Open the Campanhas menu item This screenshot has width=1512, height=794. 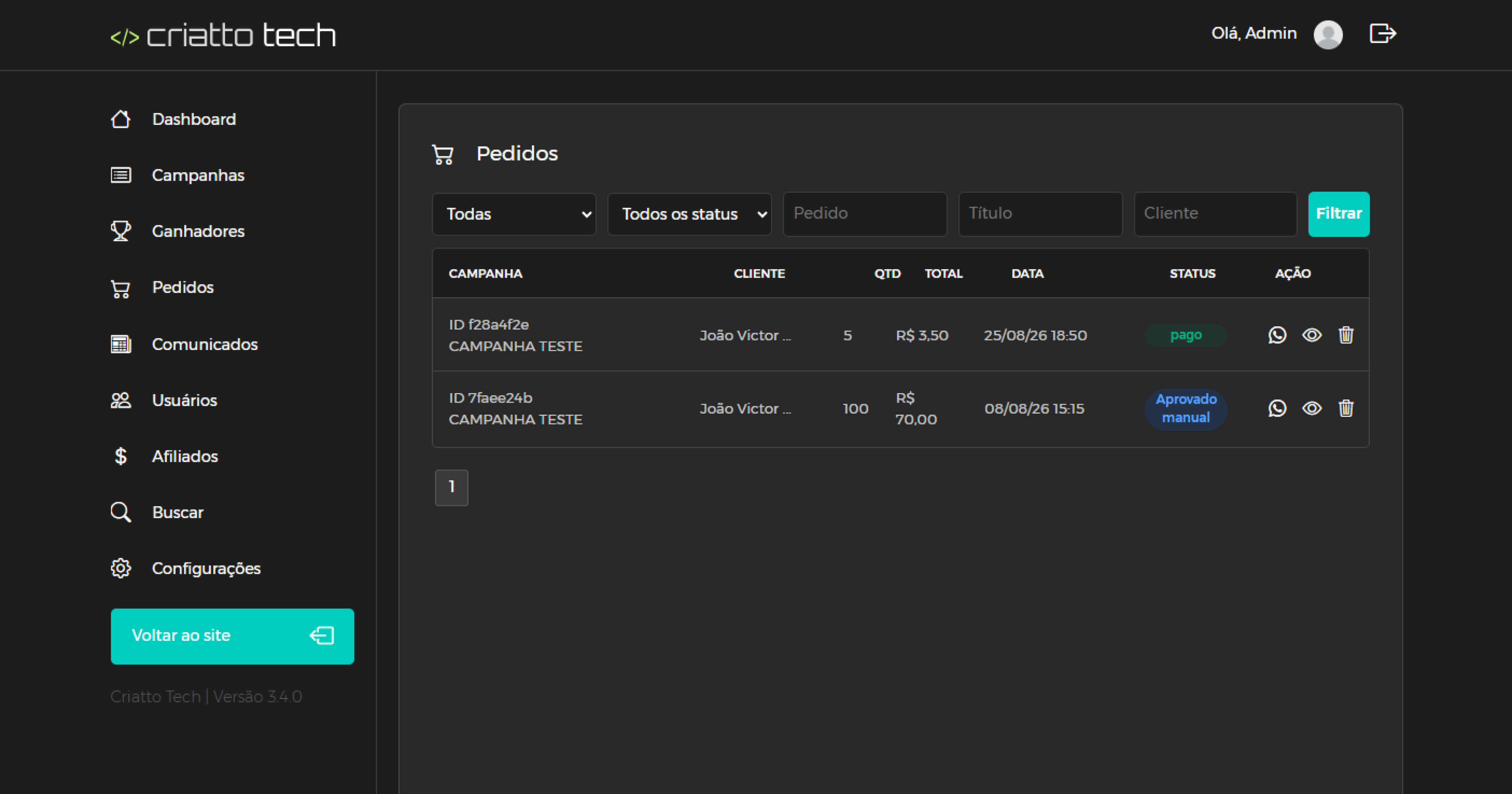(x=198, y=175)
